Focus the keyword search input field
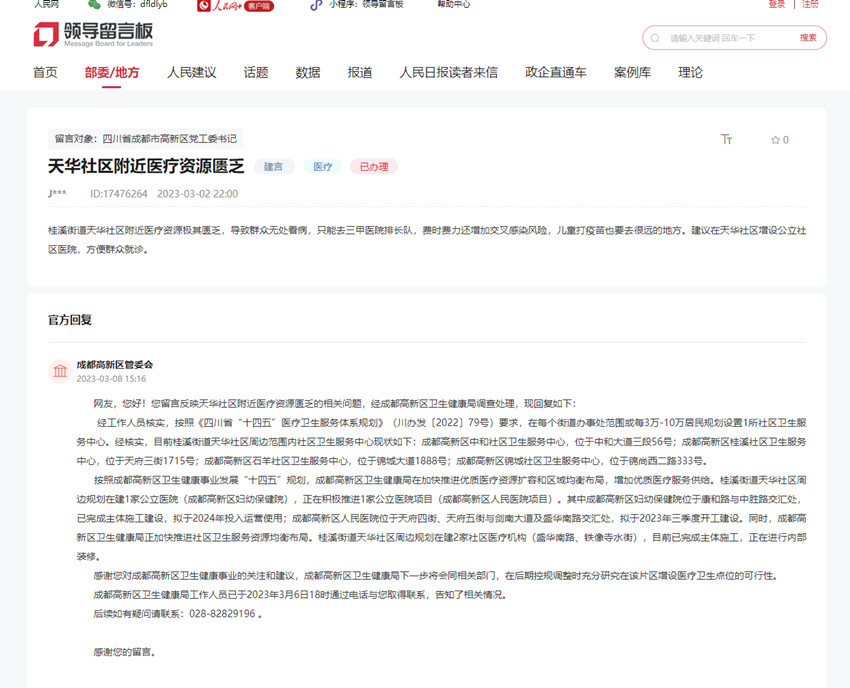The width and height of the screenshot is (850, 688). coord(725,39)
